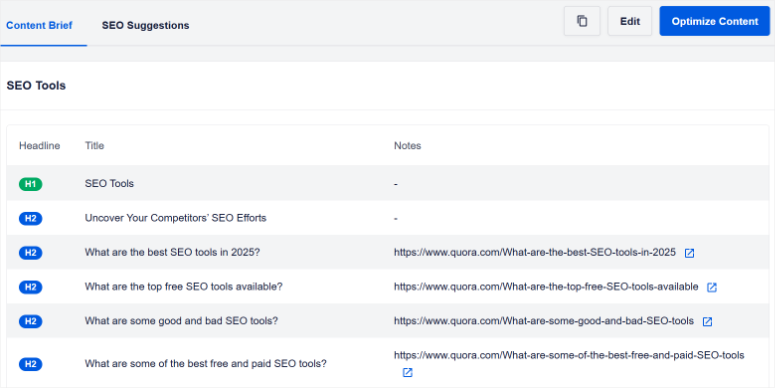Click the dash note in Uncover Your Competitors row
Screen dimensions: 775x388
[x=395, y=218]
